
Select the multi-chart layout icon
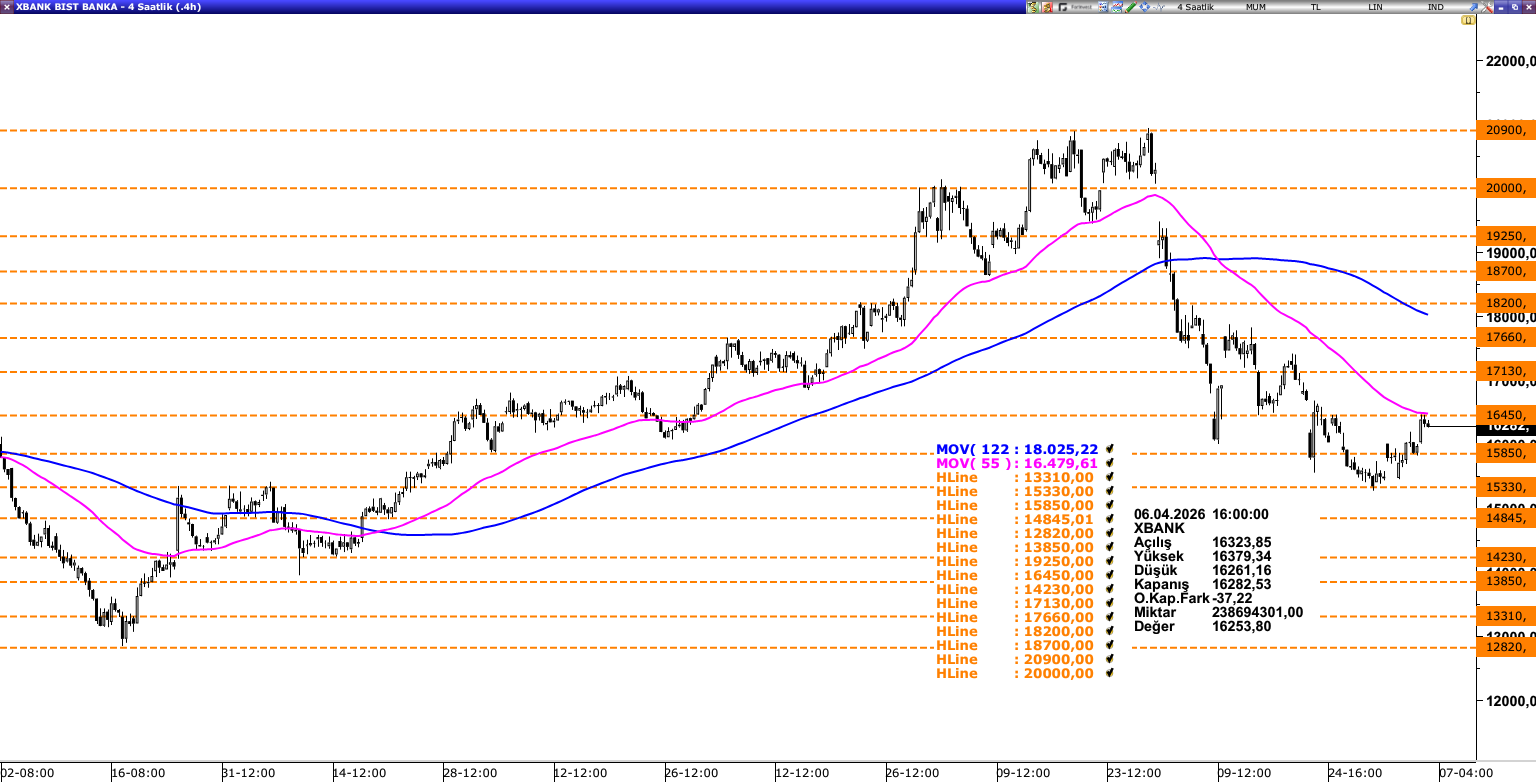click(1116, 6)
